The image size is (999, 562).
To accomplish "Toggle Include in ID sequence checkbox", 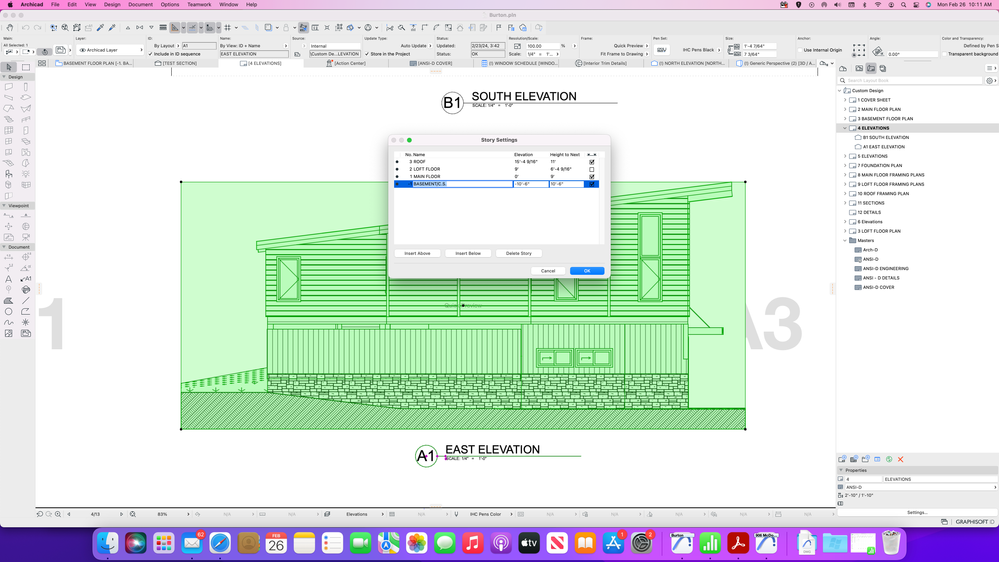I will (x=150, y=54).
